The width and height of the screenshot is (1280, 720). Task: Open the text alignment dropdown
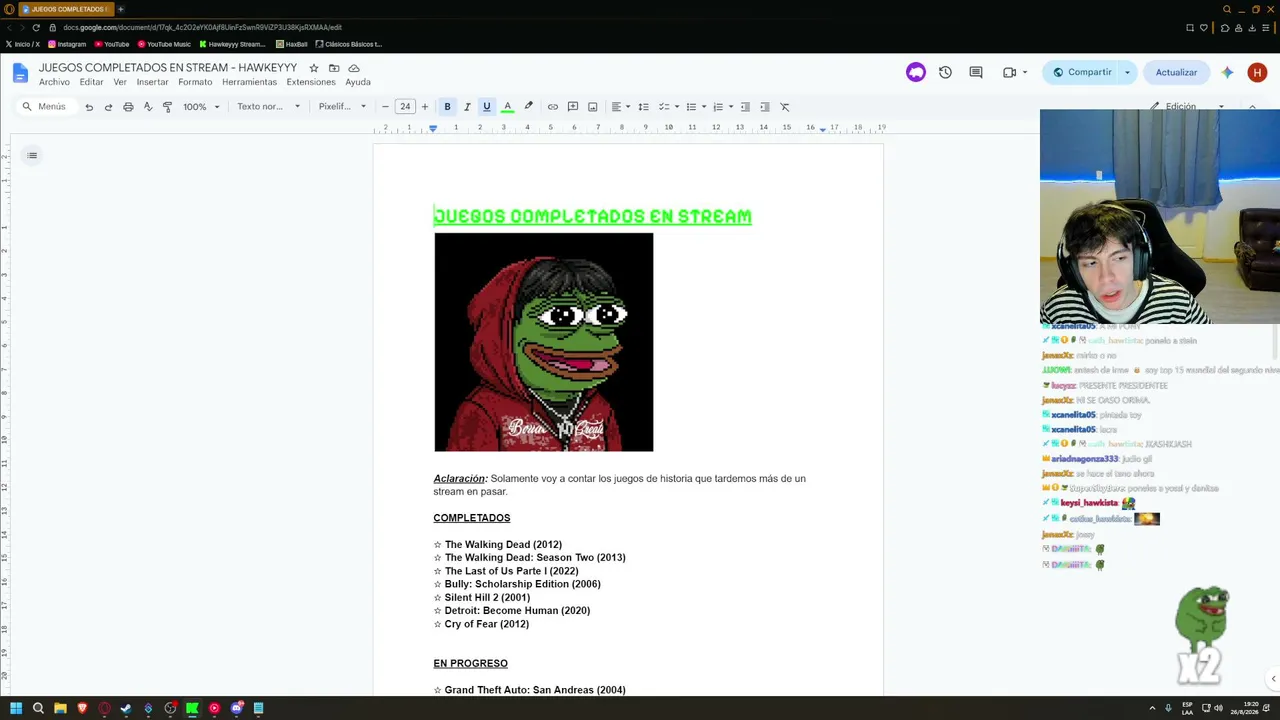coord(620,107)
